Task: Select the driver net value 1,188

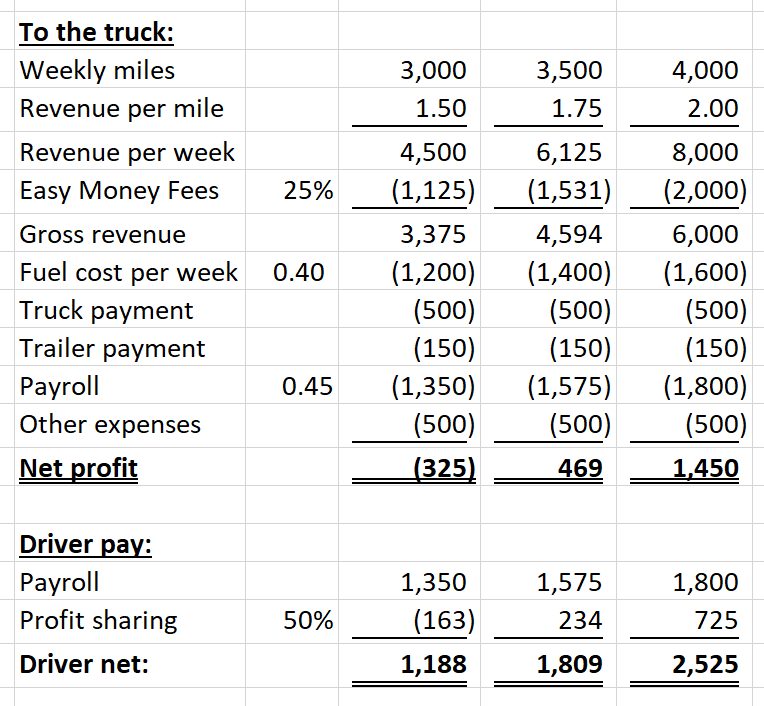Action: point(433,664)
